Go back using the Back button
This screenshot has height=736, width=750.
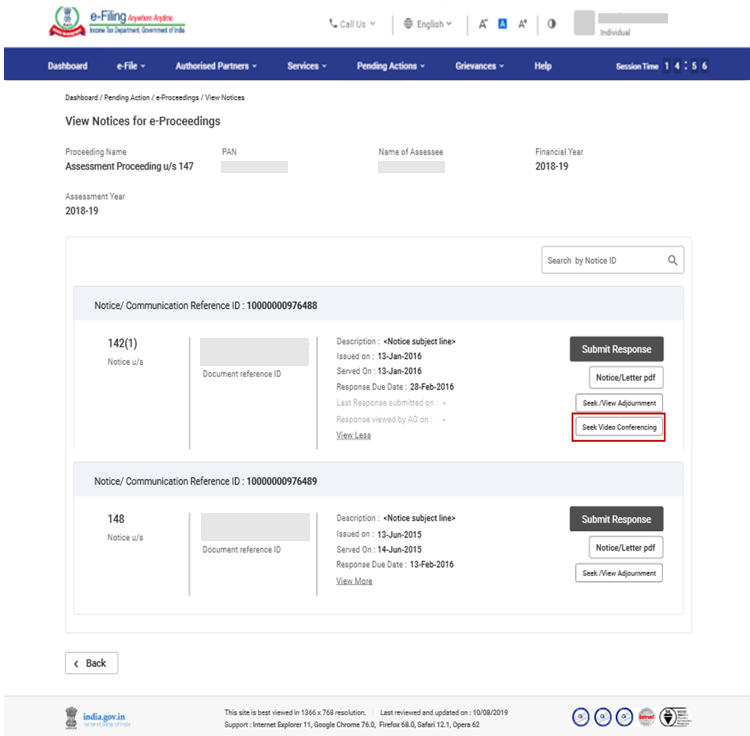pos(91,663)
